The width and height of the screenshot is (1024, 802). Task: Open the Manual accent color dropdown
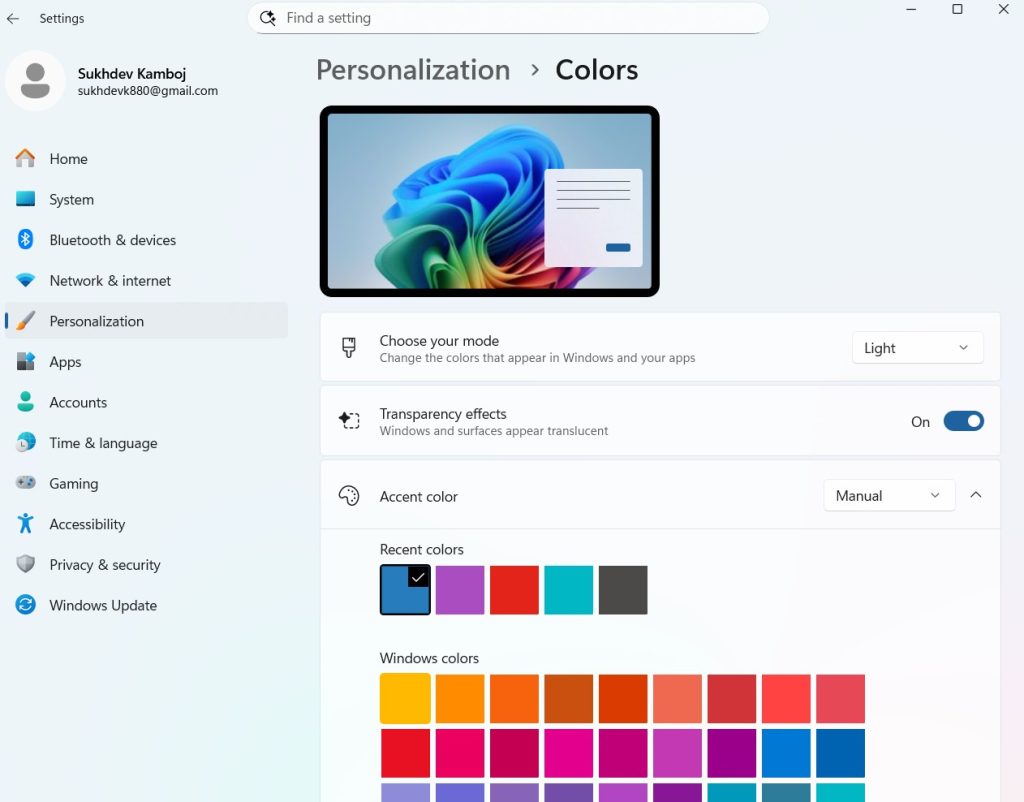pos(888,495)
